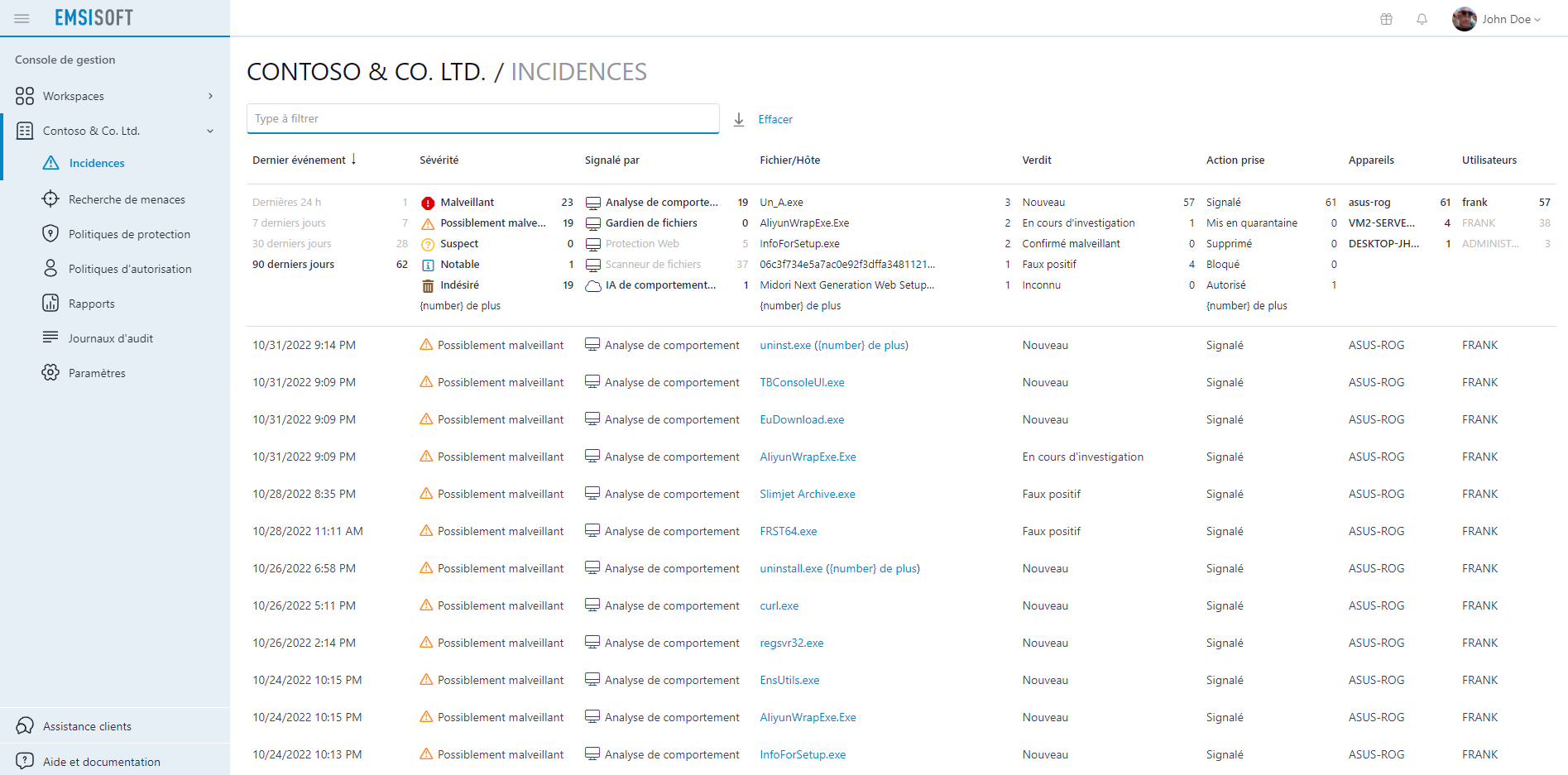Screen dimensions: 1568x775
Task: Filter by 7 derniers jours
Action: 289,222
